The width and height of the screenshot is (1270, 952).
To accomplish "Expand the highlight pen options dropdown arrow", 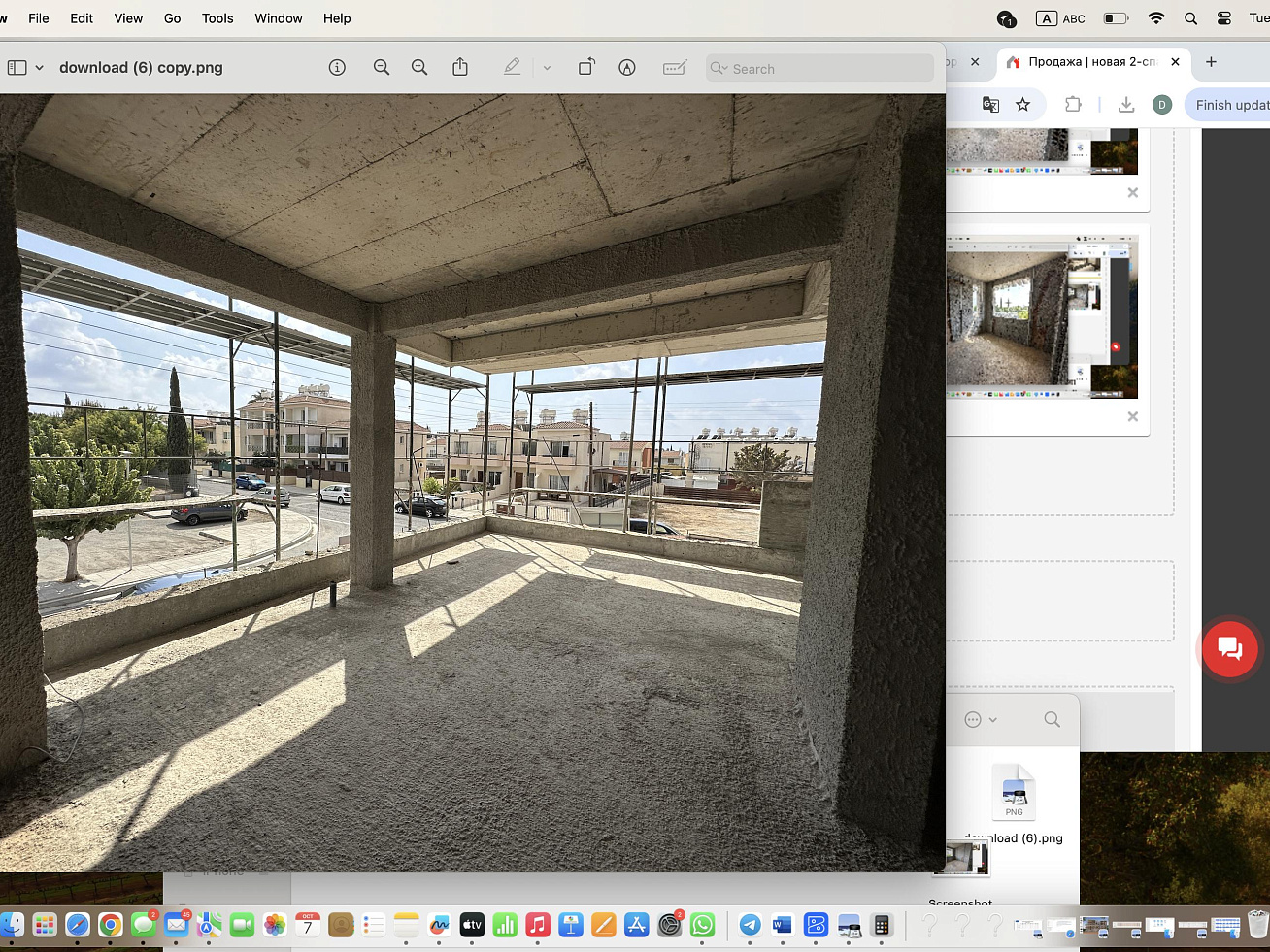I will (x=547, y=68).
